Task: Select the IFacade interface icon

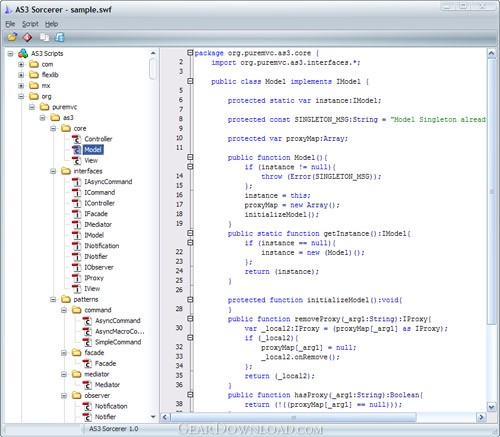Action: coord(77,214)
